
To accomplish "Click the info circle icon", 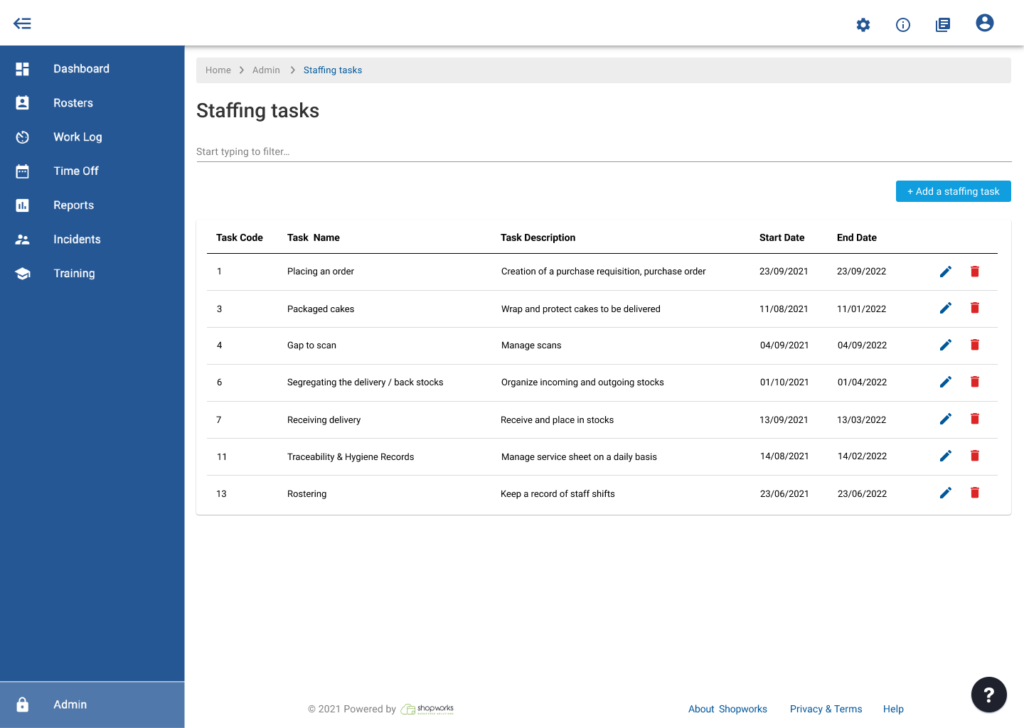I will coord(903,24).
